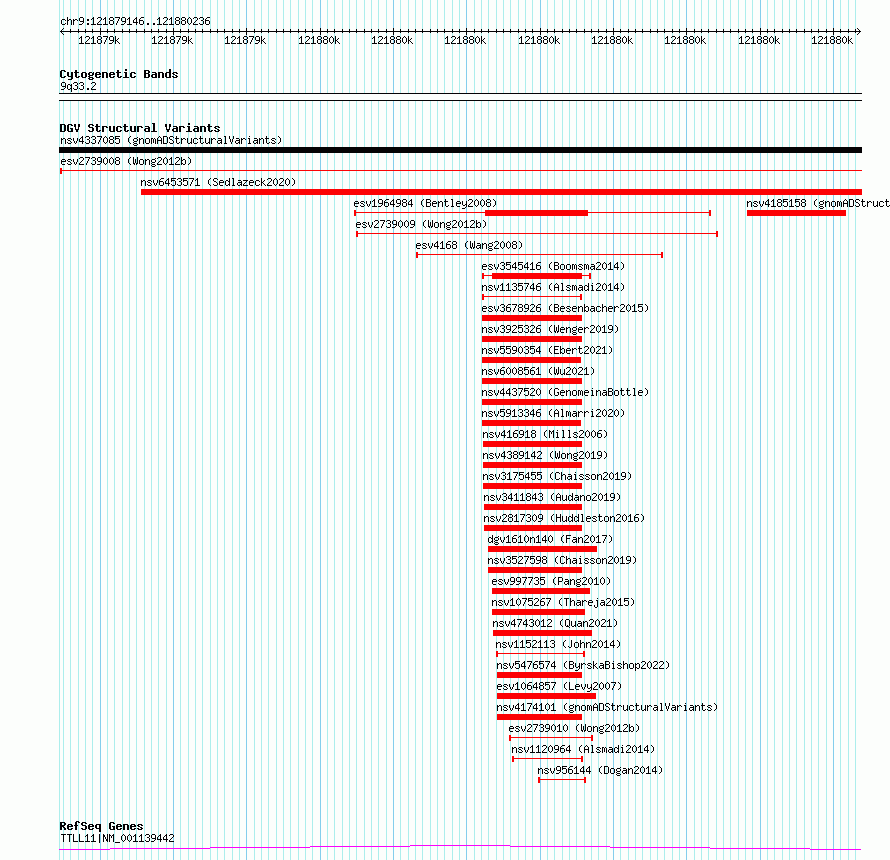Click the black nsv4337085 variant bar
890x860 pixels.
460,150
